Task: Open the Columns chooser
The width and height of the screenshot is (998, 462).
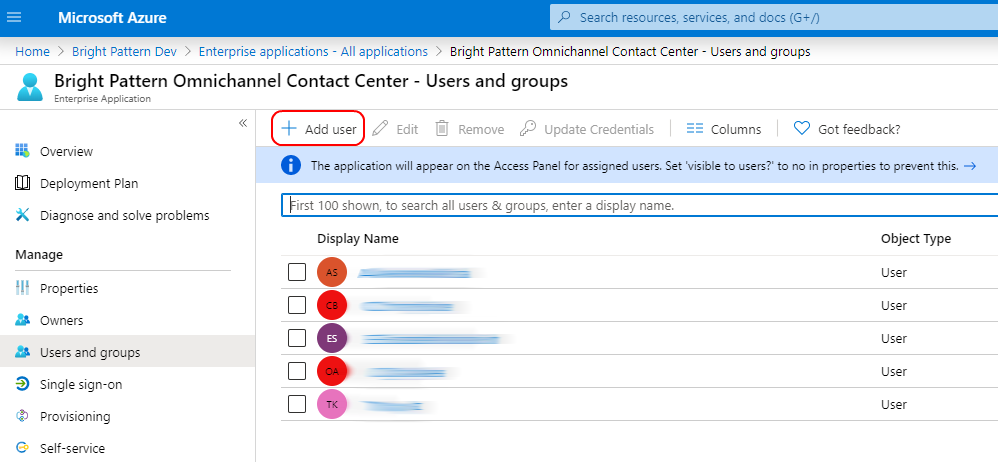Action: pos(724,129)
